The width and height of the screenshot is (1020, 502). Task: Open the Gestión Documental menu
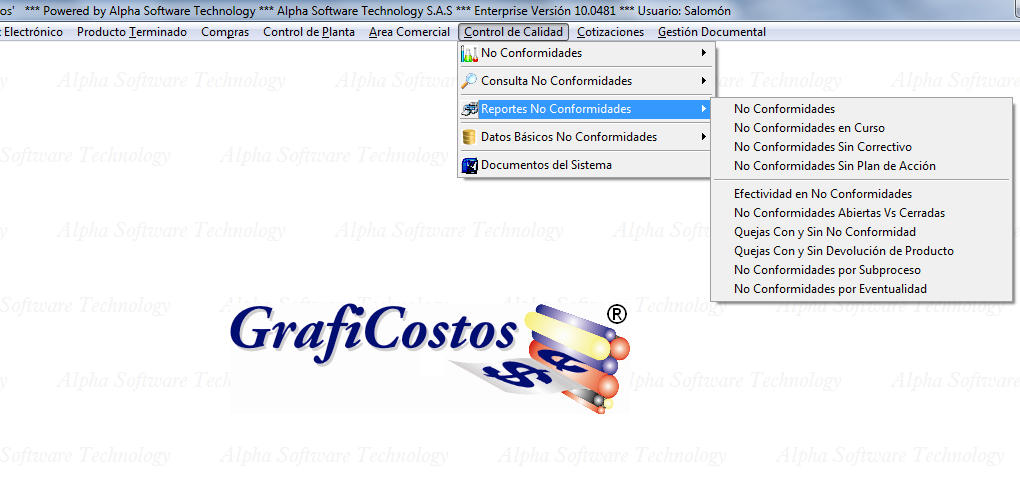[x=711, y=32]
